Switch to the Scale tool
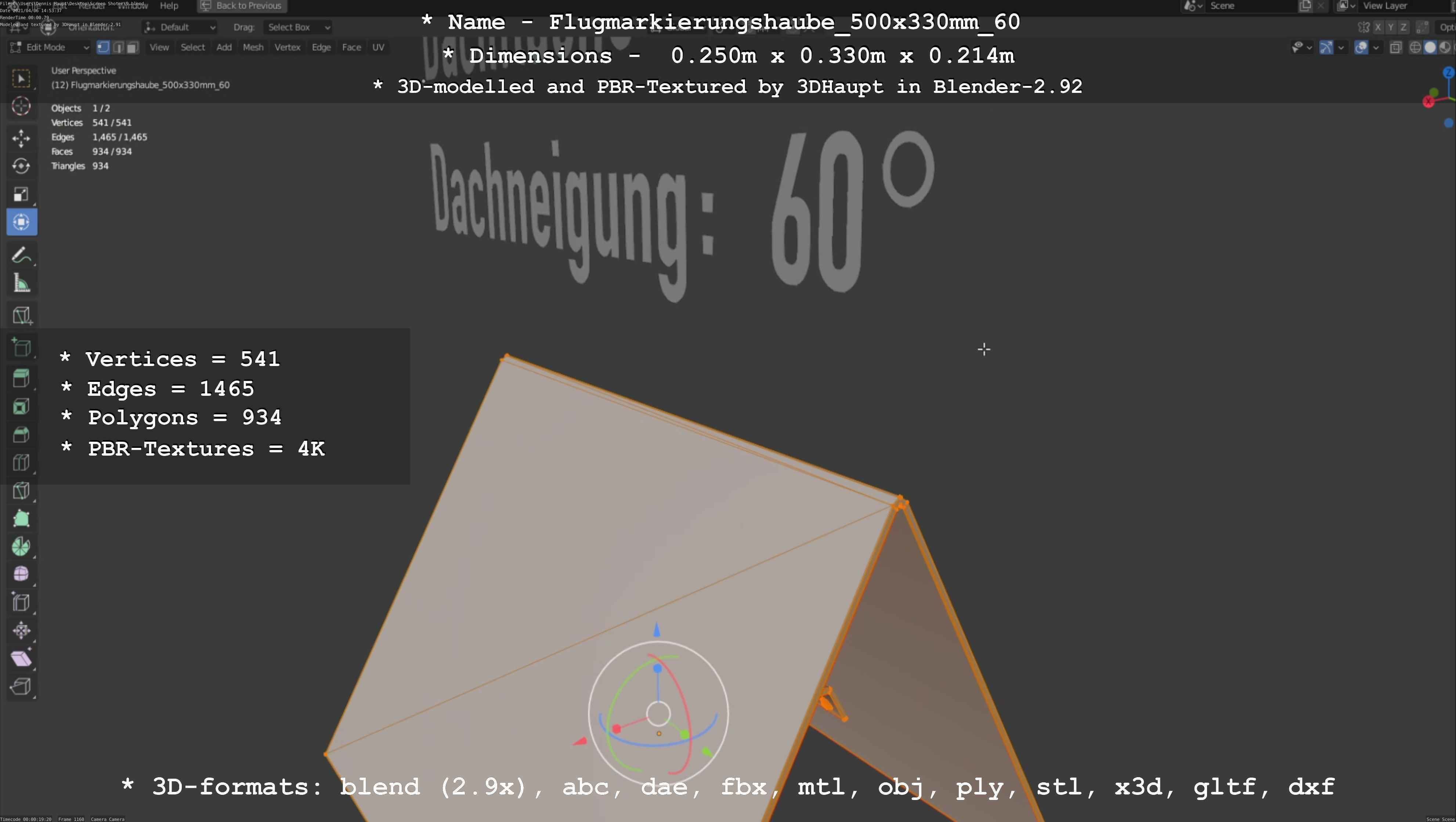The width and height of the screenshot is (1456, 822). click(21, 194)
